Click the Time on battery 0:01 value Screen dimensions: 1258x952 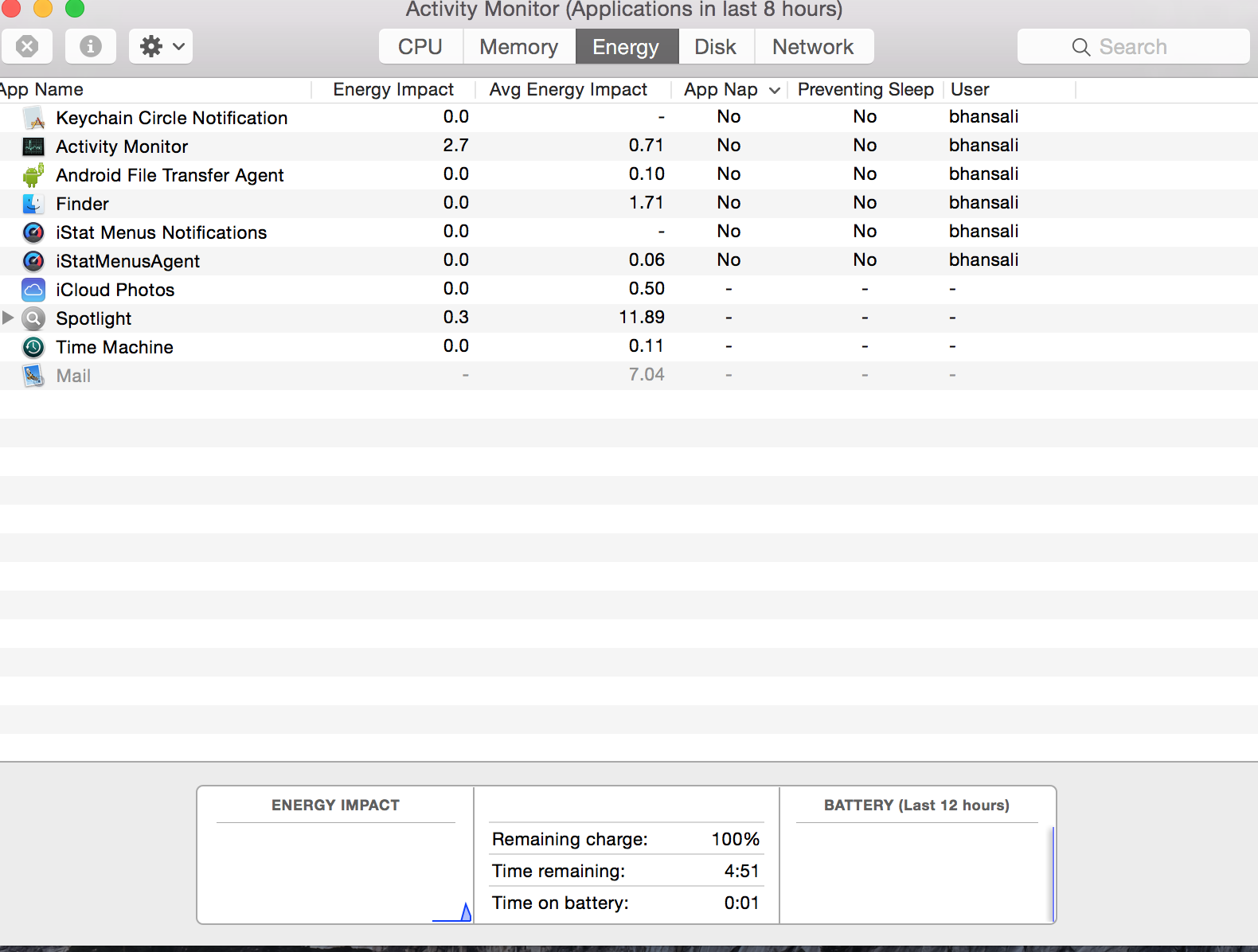(x=742, y=903)
